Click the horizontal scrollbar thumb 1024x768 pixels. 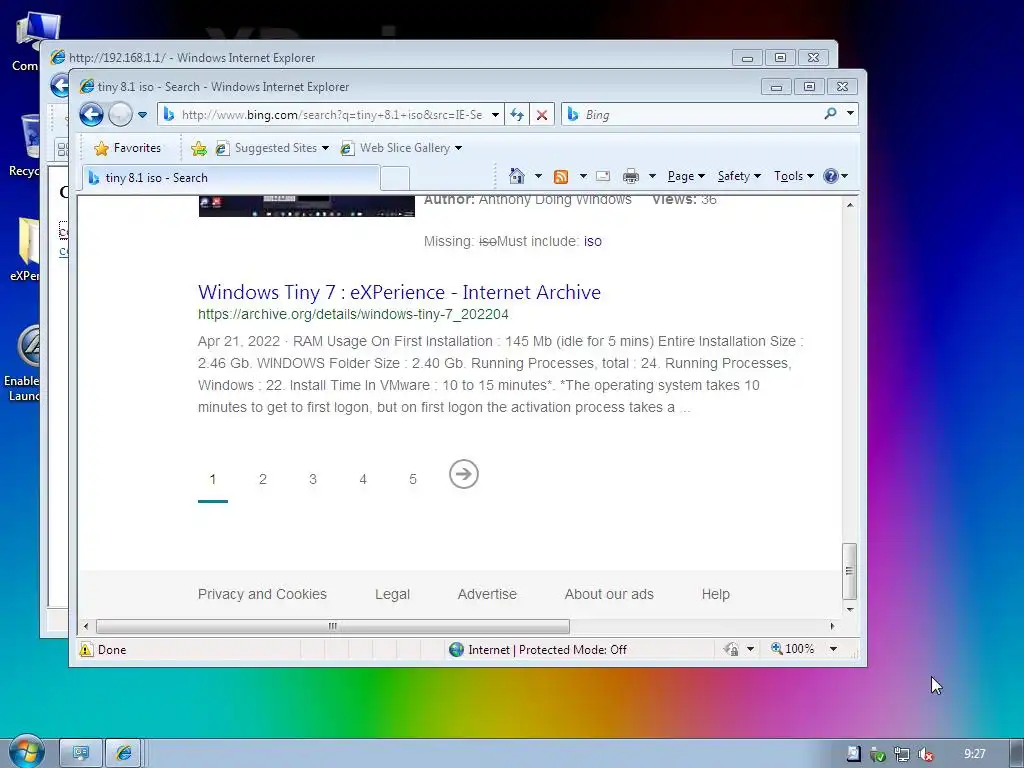(x=333, y=626)
